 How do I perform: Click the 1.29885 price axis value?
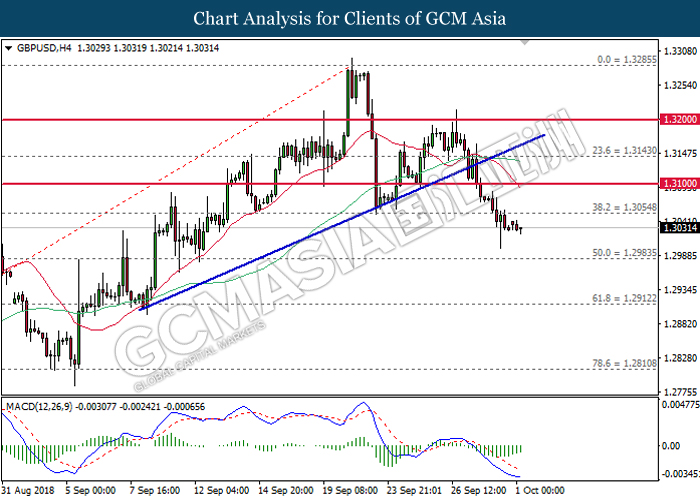(x=680, y=256)
